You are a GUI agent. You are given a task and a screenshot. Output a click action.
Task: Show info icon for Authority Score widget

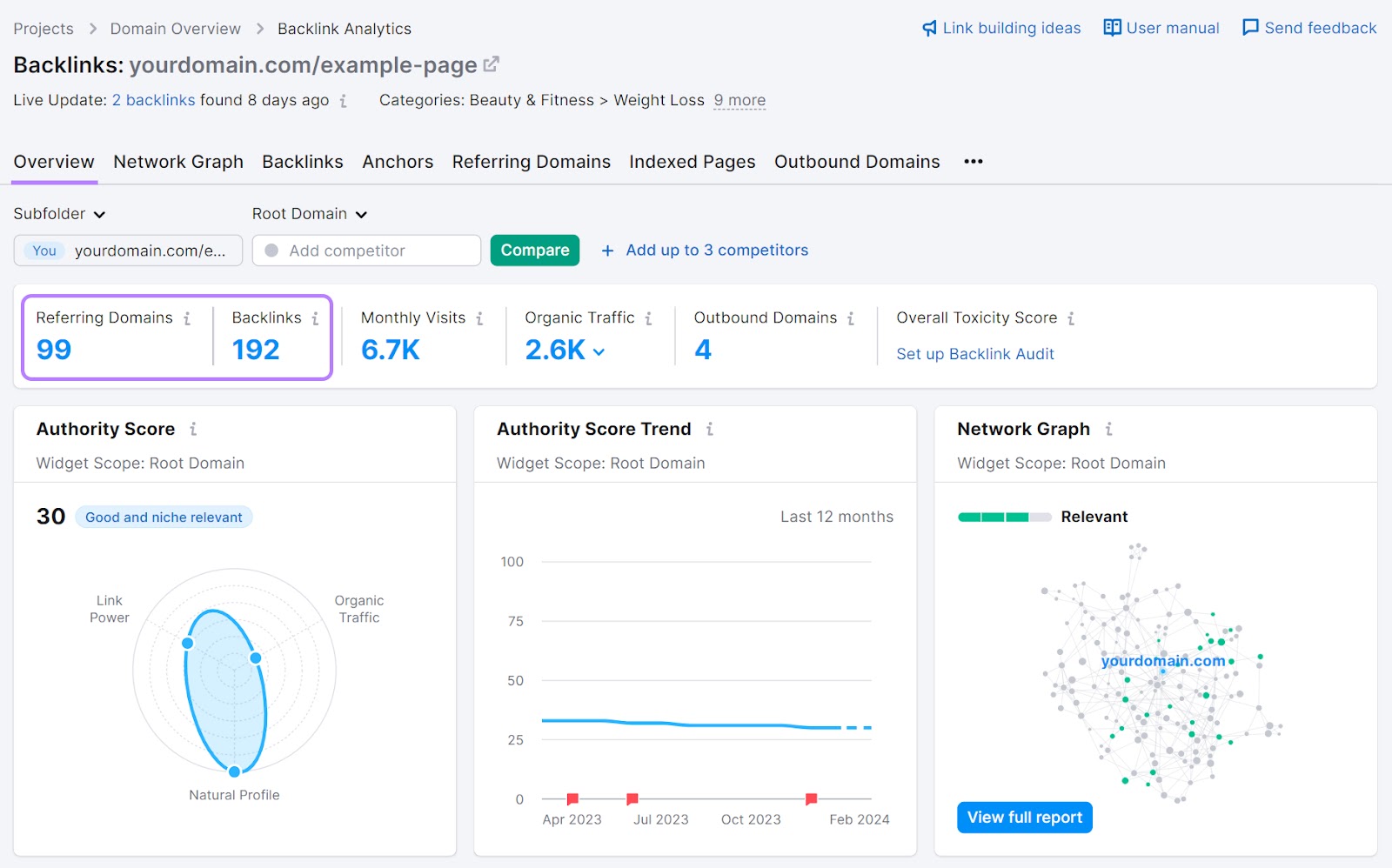pos(193,429)
